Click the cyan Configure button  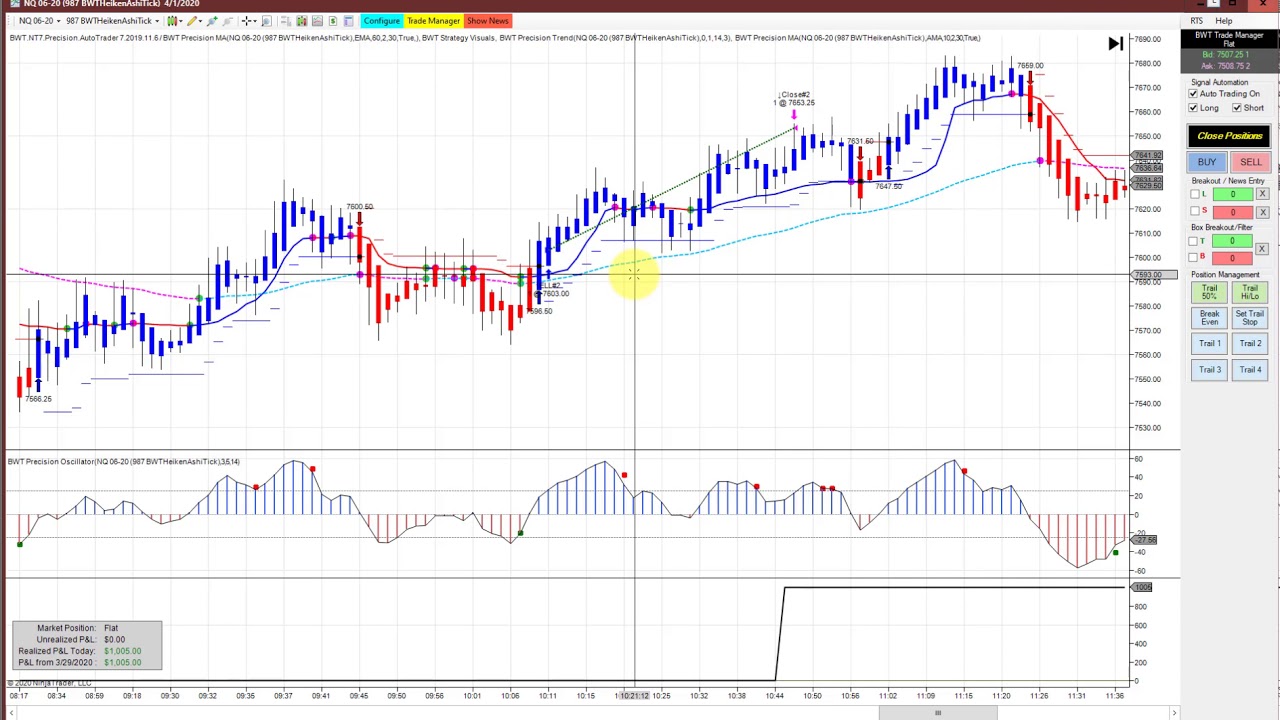382,21
